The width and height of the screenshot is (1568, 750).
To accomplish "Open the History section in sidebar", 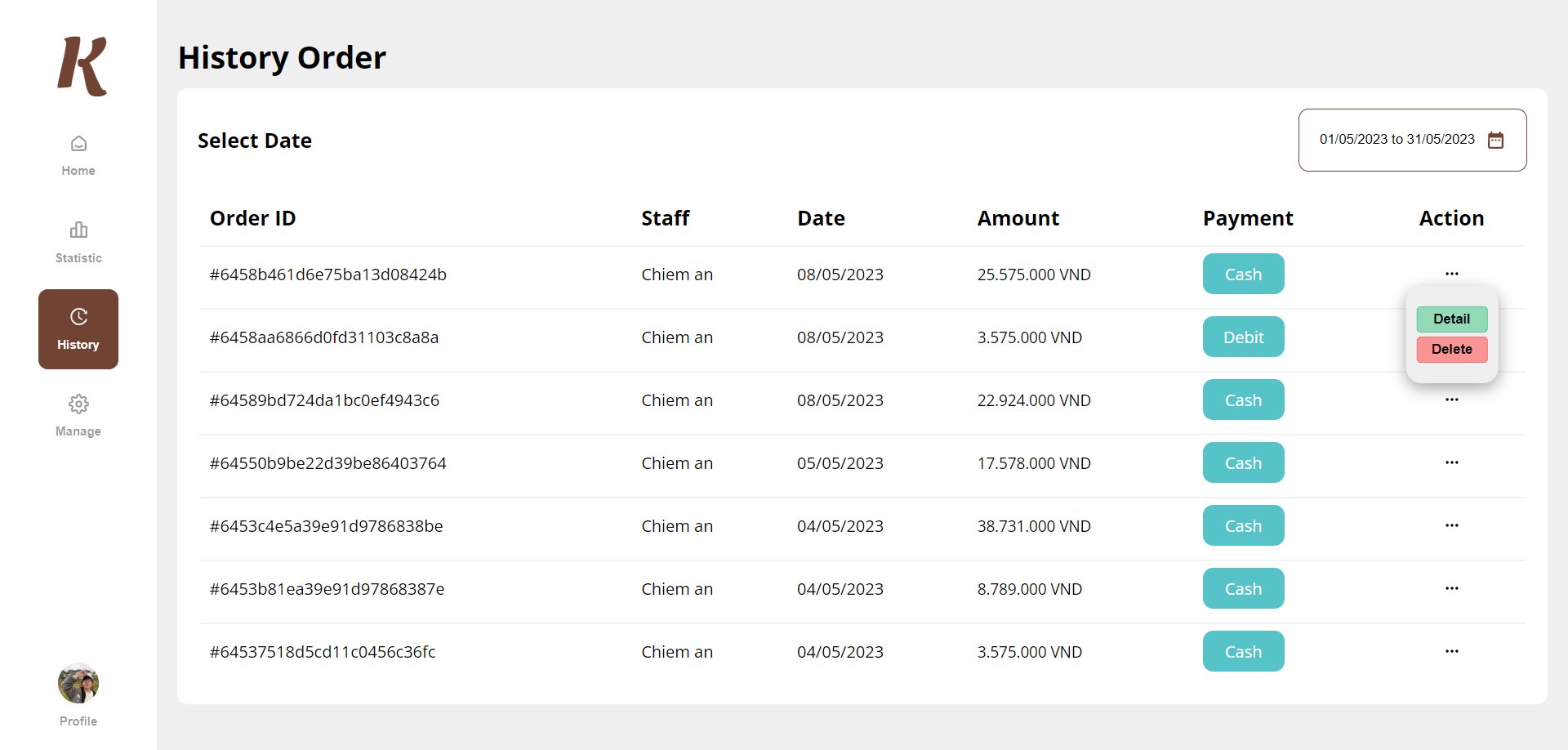I will 78,328.
